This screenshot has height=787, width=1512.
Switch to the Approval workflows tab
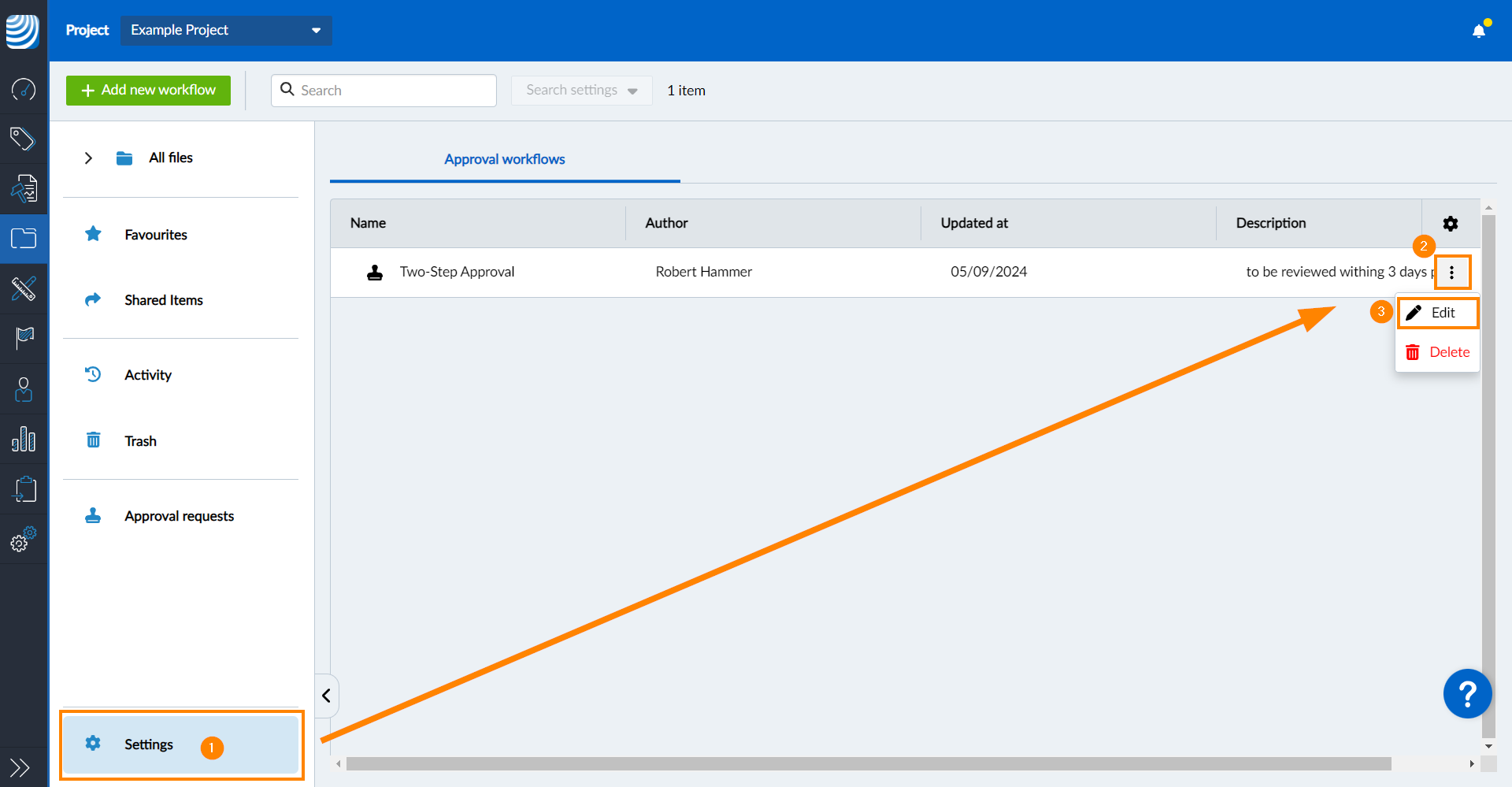click(x=505, y=159)
